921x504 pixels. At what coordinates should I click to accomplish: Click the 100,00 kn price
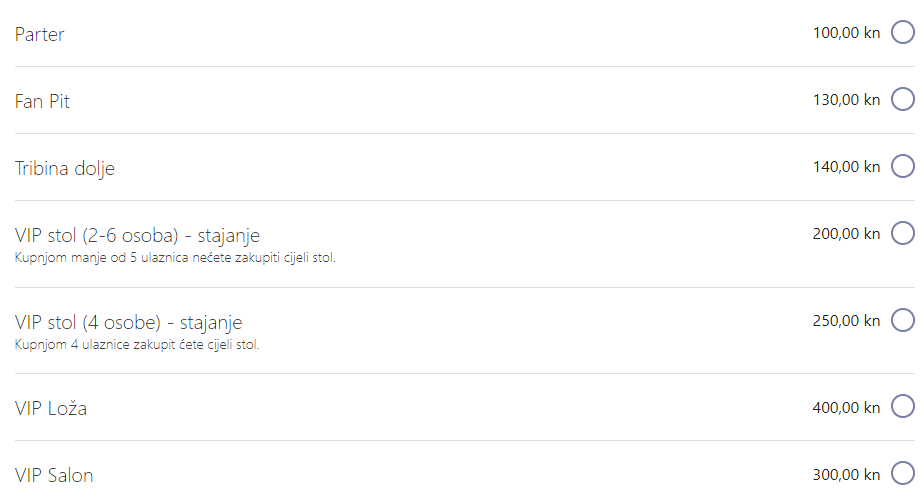tap(846, 33)
